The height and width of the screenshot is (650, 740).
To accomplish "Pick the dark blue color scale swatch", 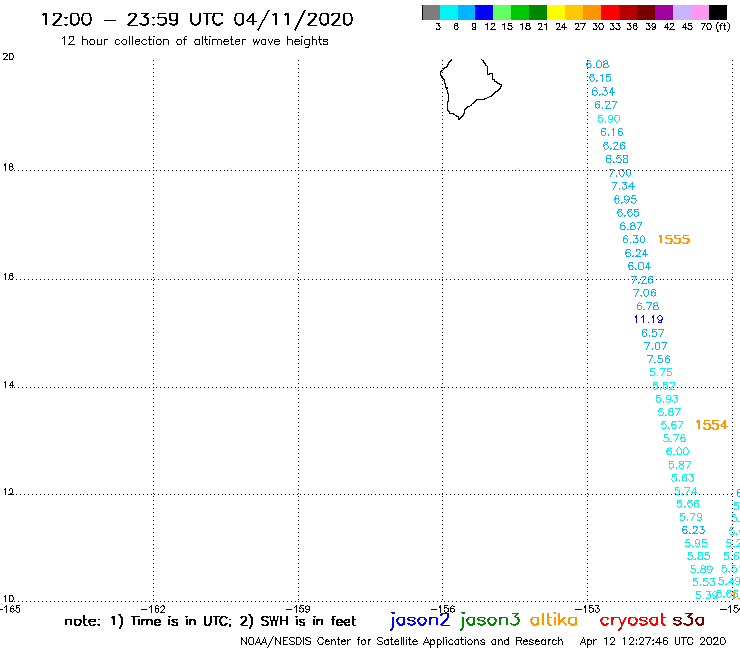I will [484, 12].
